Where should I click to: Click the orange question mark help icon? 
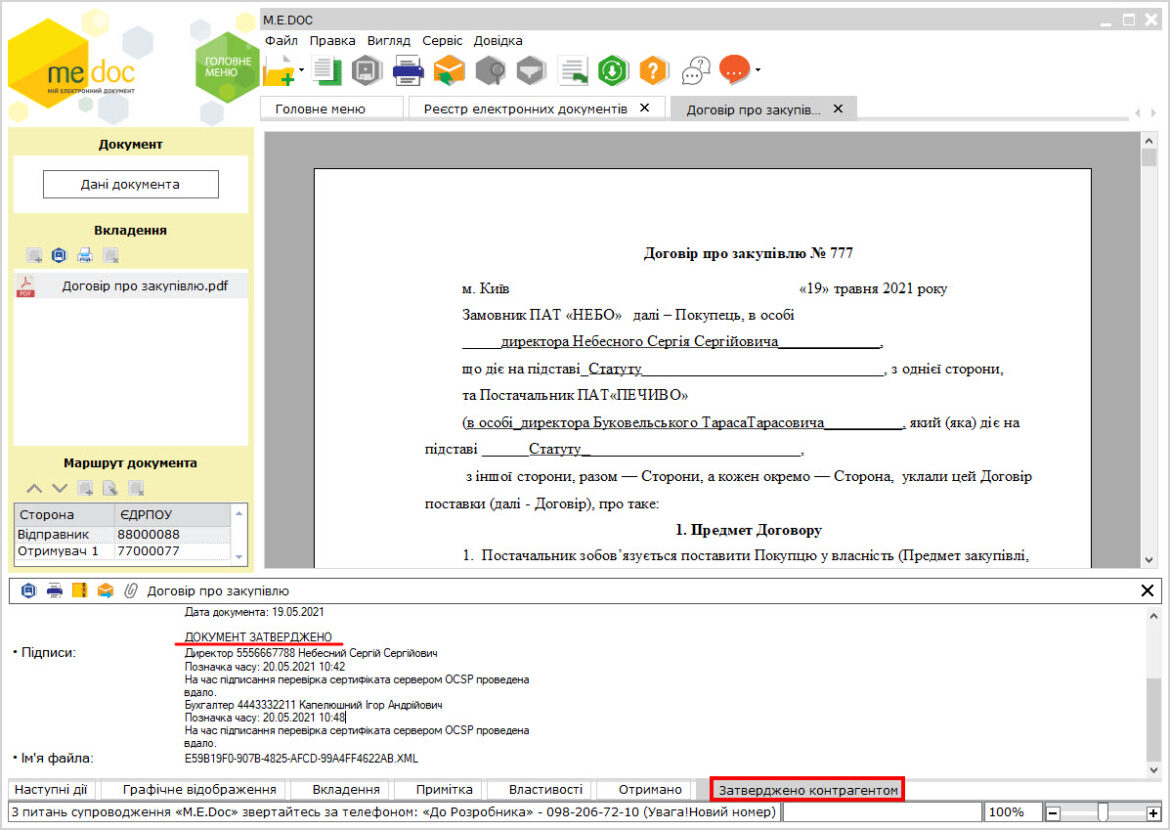pyautogui.click(x=653, y=71)
